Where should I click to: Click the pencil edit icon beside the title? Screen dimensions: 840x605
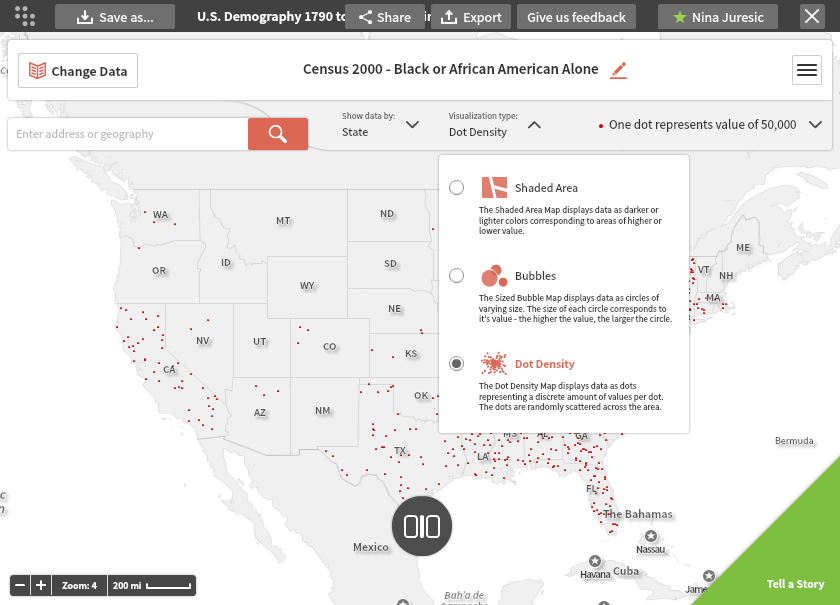point(618,70)
